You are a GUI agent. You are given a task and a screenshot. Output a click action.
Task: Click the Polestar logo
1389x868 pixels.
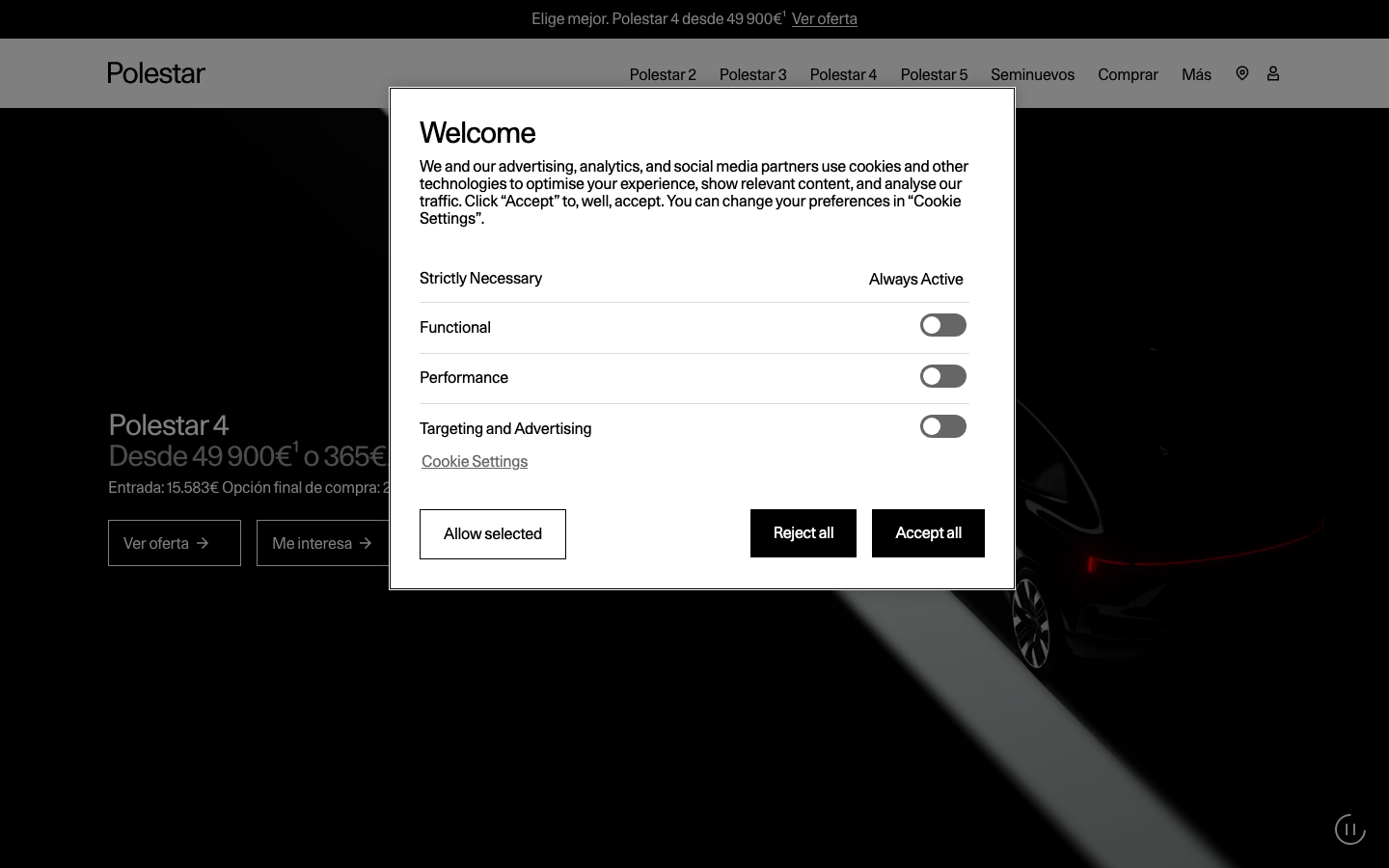(x=156, y=73)
